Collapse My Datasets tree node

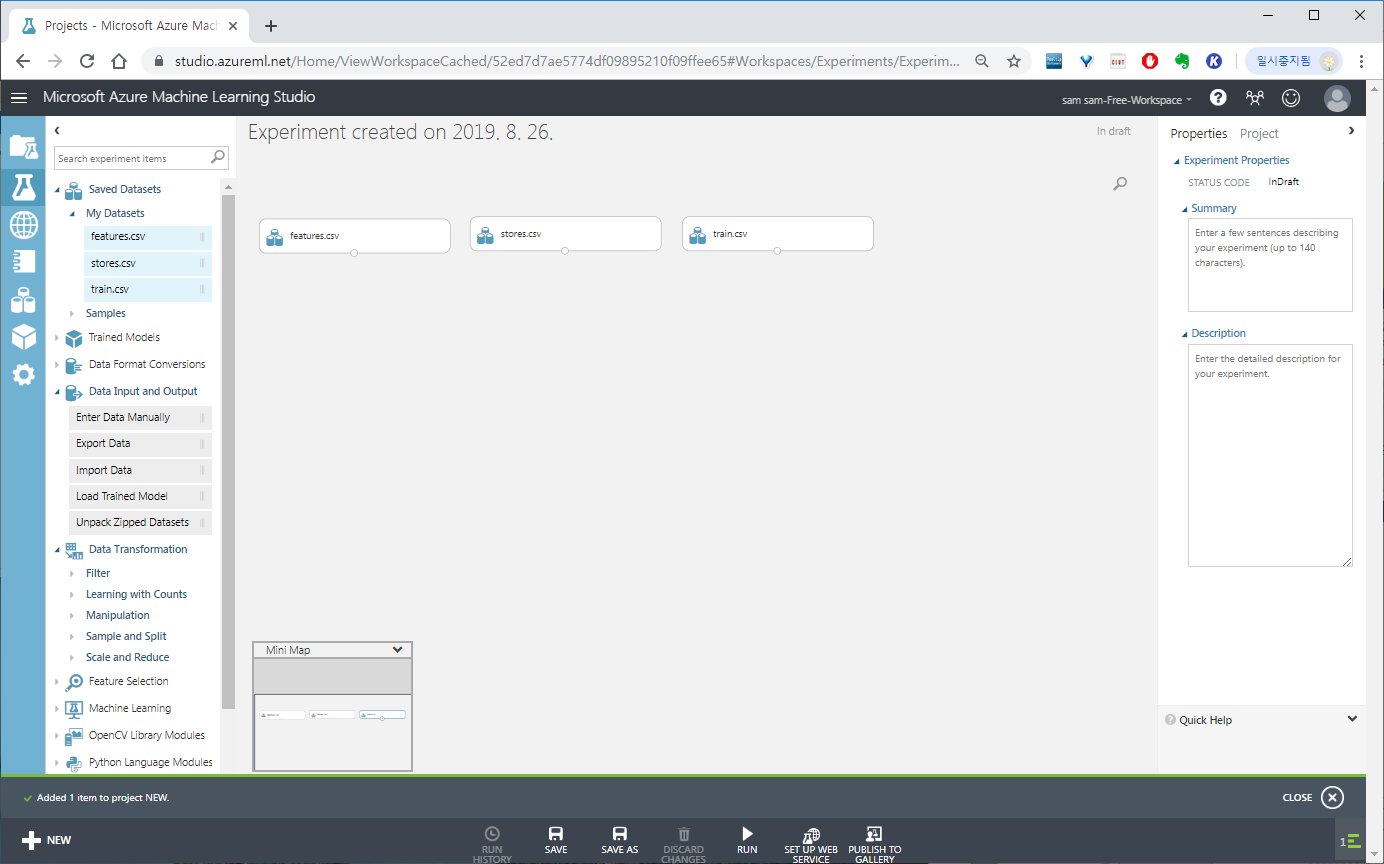73,213
